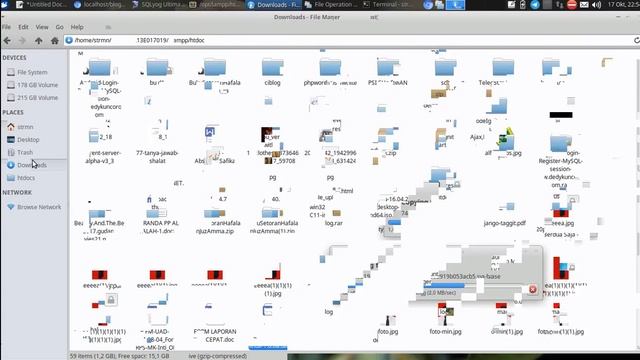Select the eeeea(1)(1)(1)(1).jpg thumbnail
The height and width of the screenshot is (360, 640).
[272, 275]
